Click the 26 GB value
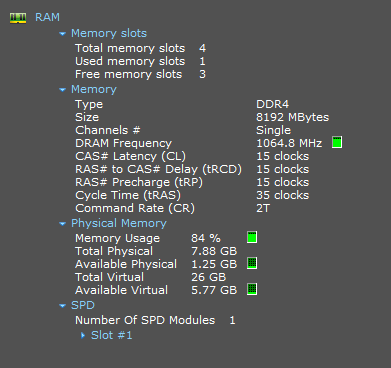 pos(208,277)
